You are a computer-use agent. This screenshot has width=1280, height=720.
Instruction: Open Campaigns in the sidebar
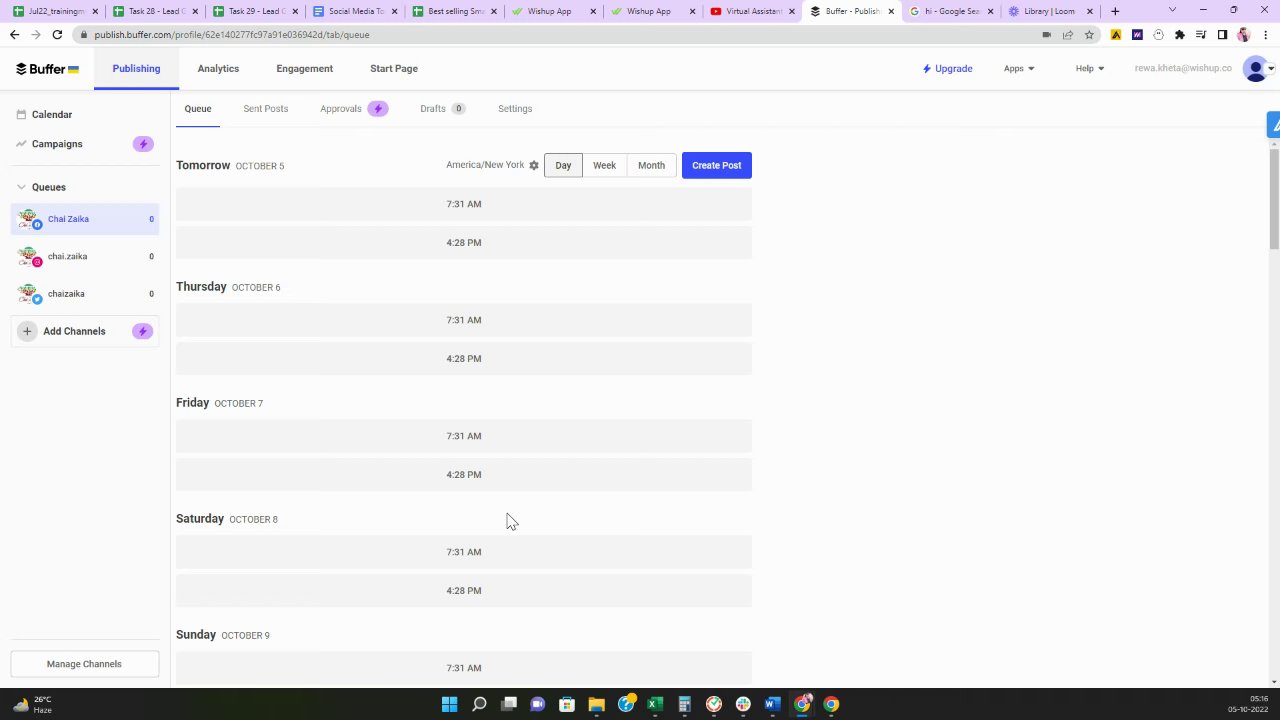point(57,144)
